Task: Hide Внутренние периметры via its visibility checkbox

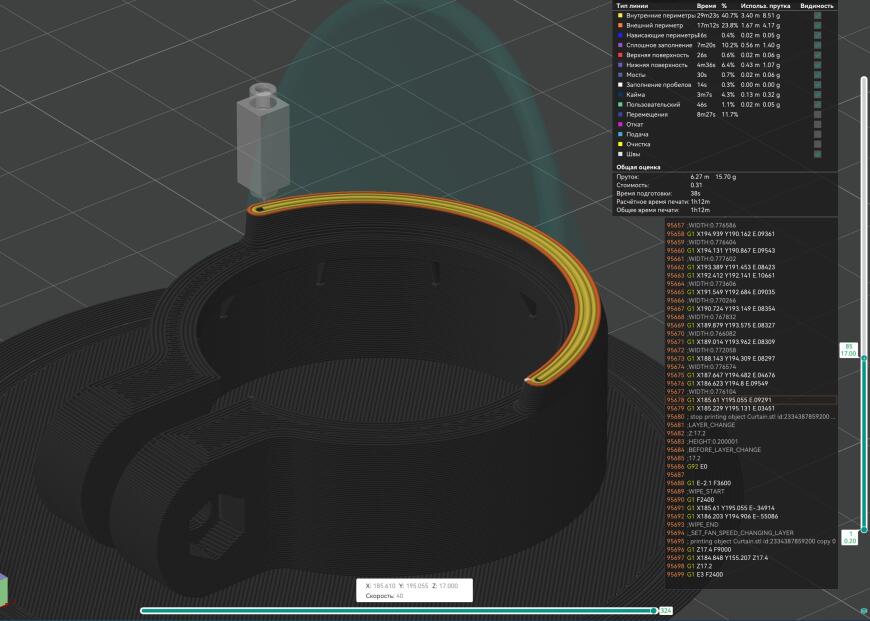Action: click(817, 15)
